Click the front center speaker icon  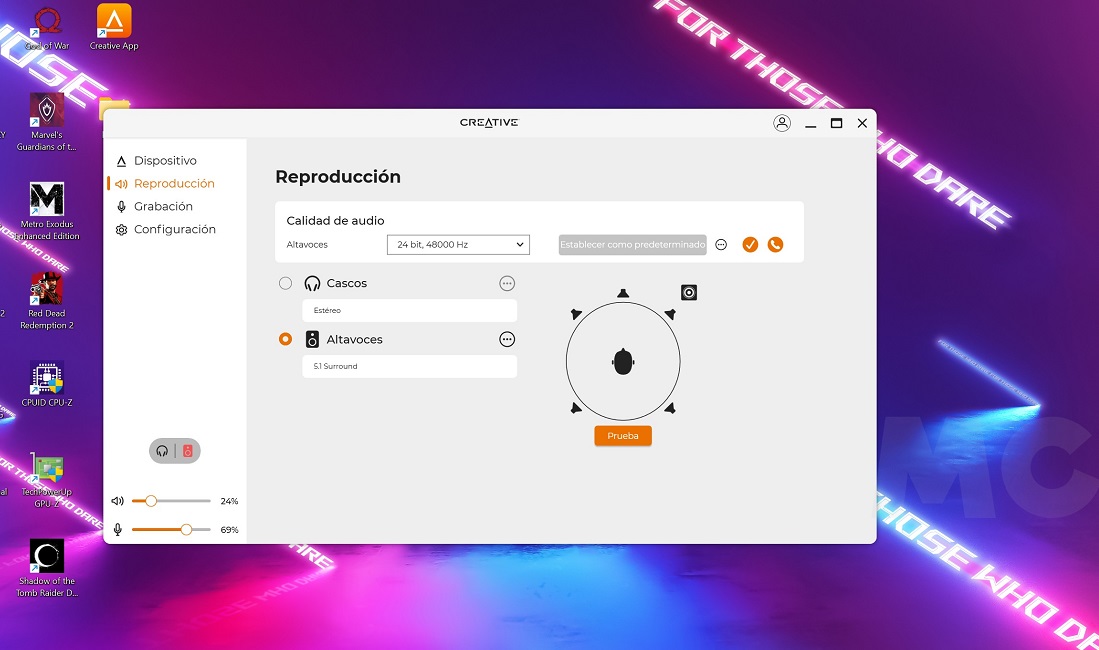pos(623,293)
